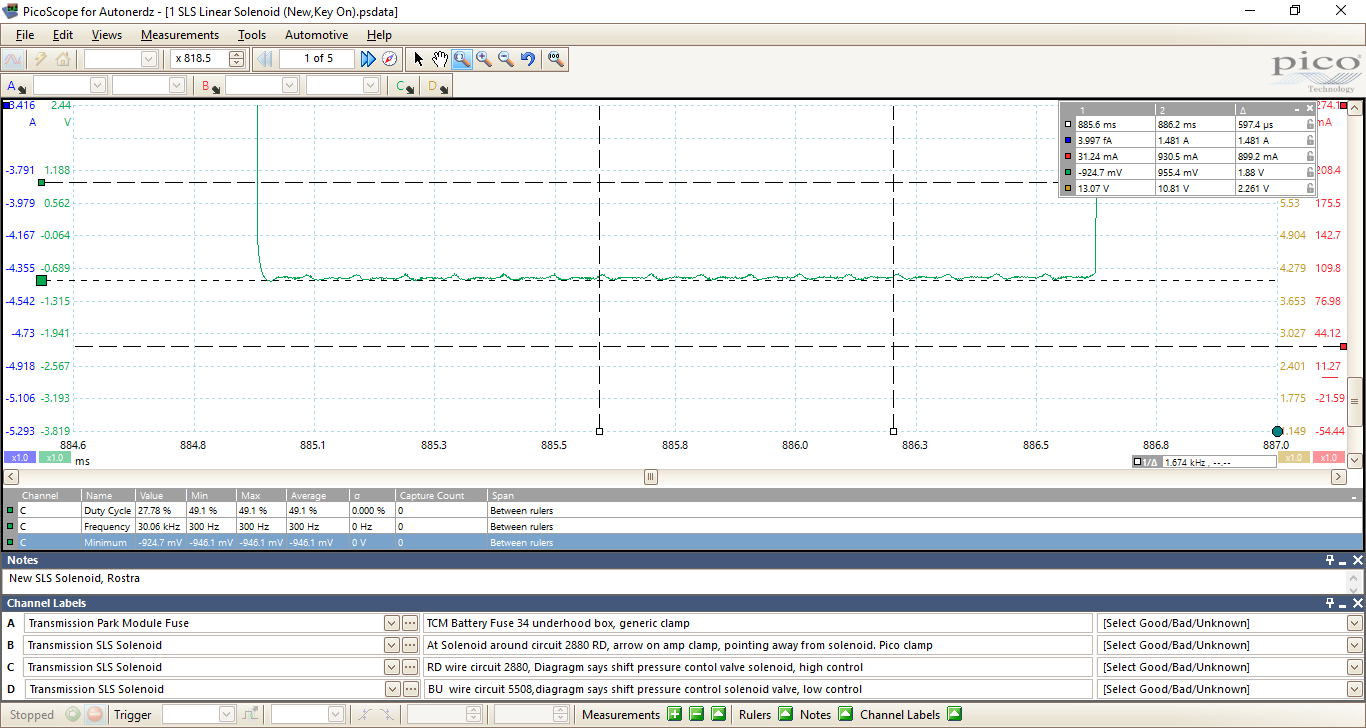This screenshot has height=728, width=1366.
Task: Close the ruler legend box
Action: coord(1309,109)
